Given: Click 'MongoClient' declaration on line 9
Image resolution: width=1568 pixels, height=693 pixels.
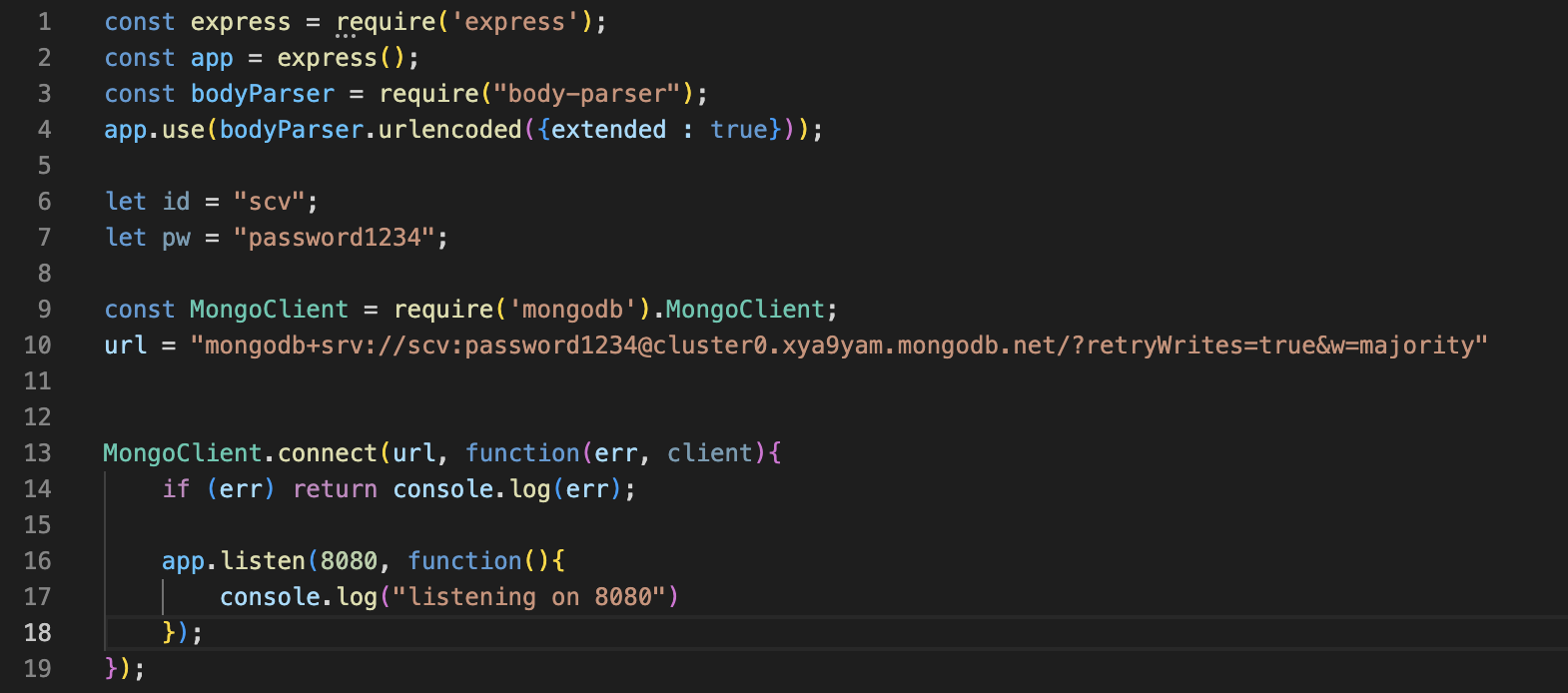Looking at the screenshot, I should [x=270, y=310].
